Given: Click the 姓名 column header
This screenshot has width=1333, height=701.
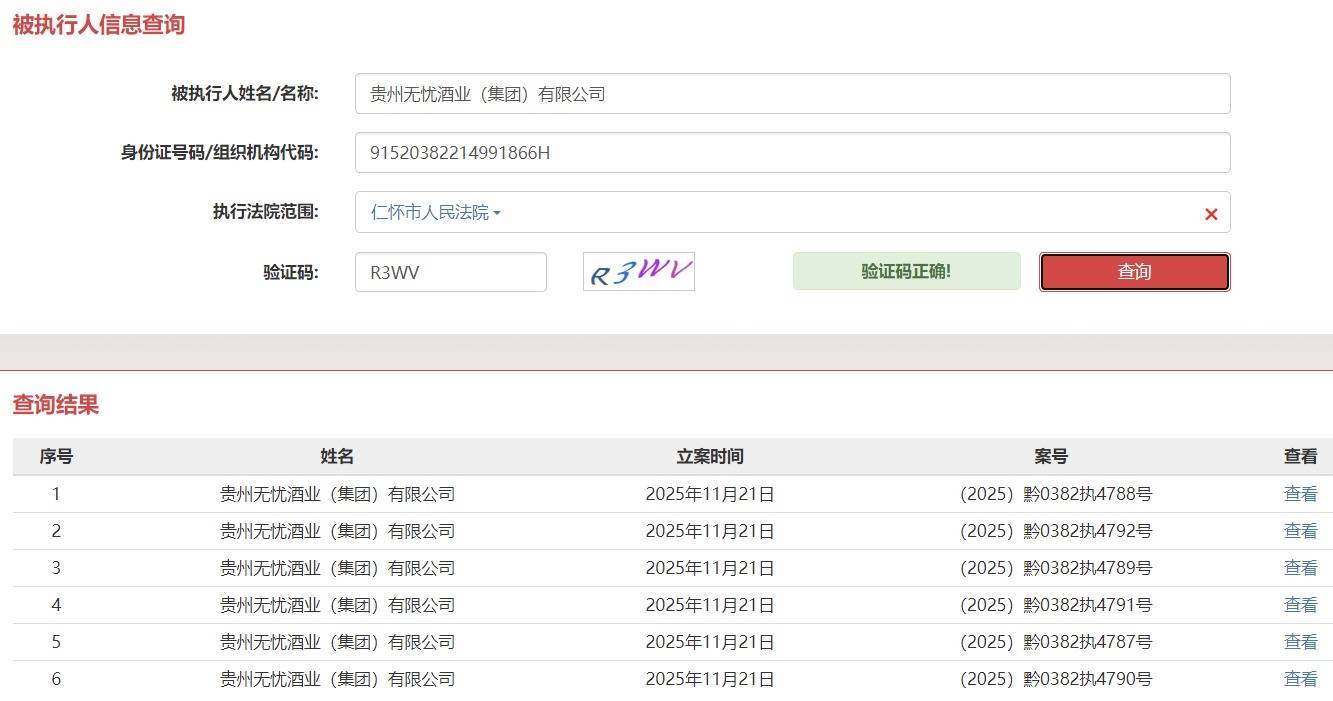Looking at the screenshot, I should coord(337,457).
